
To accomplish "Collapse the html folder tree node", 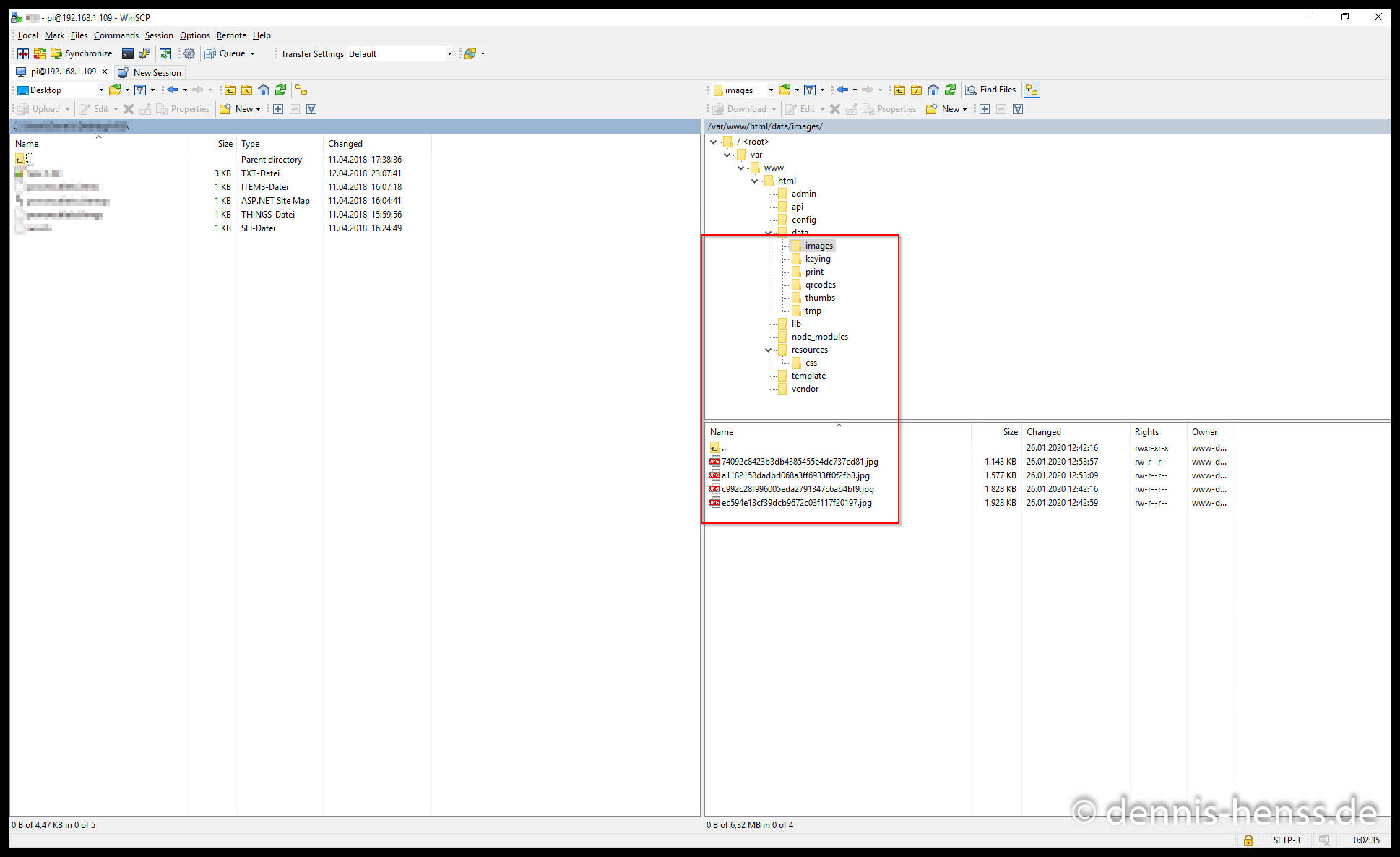I will (754, 181).
